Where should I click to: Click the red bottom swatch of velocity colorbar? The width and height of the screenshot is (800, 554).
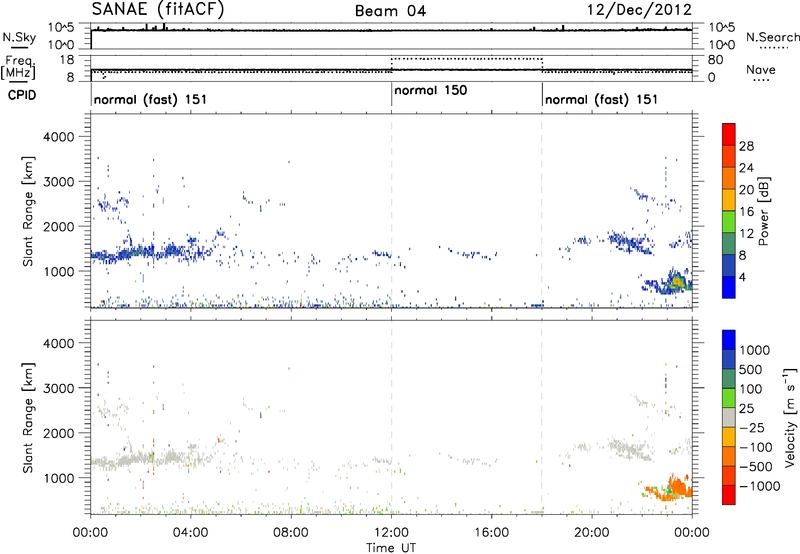(x=729, y=495)
